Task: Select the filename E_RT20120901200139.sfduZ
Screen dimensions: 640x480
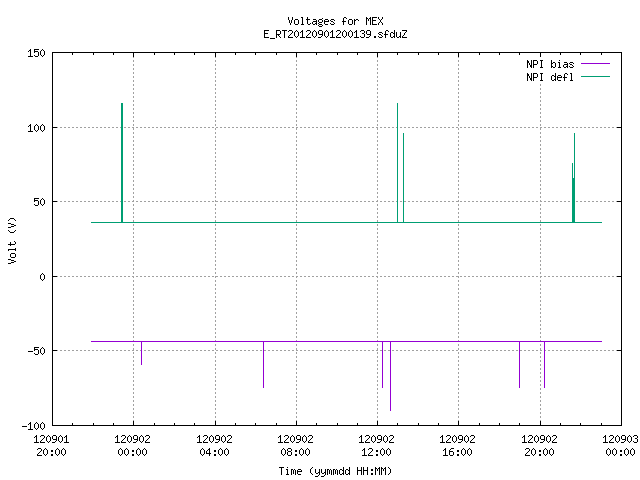Action: point(335,34)
